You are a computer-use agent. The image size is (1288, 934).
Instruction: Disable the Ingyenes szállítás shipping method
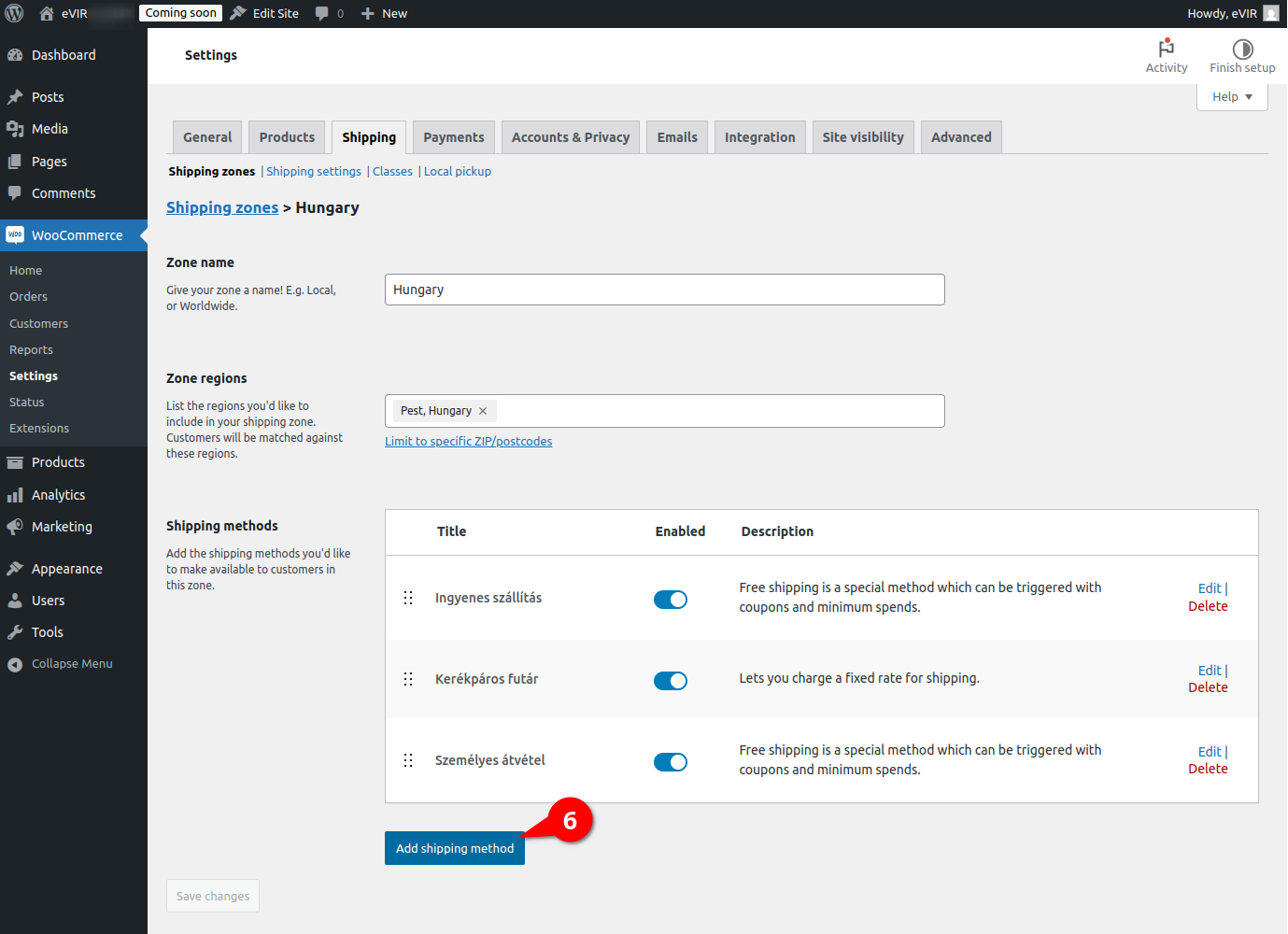pos(671,600)
